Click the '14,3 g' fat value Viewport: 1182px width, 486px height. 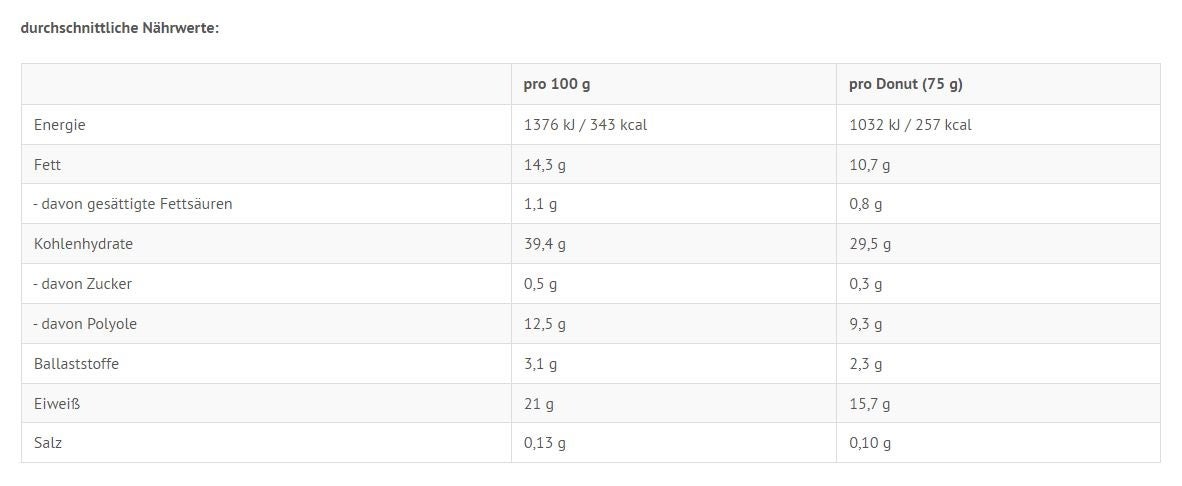click(x=544, y=165)
